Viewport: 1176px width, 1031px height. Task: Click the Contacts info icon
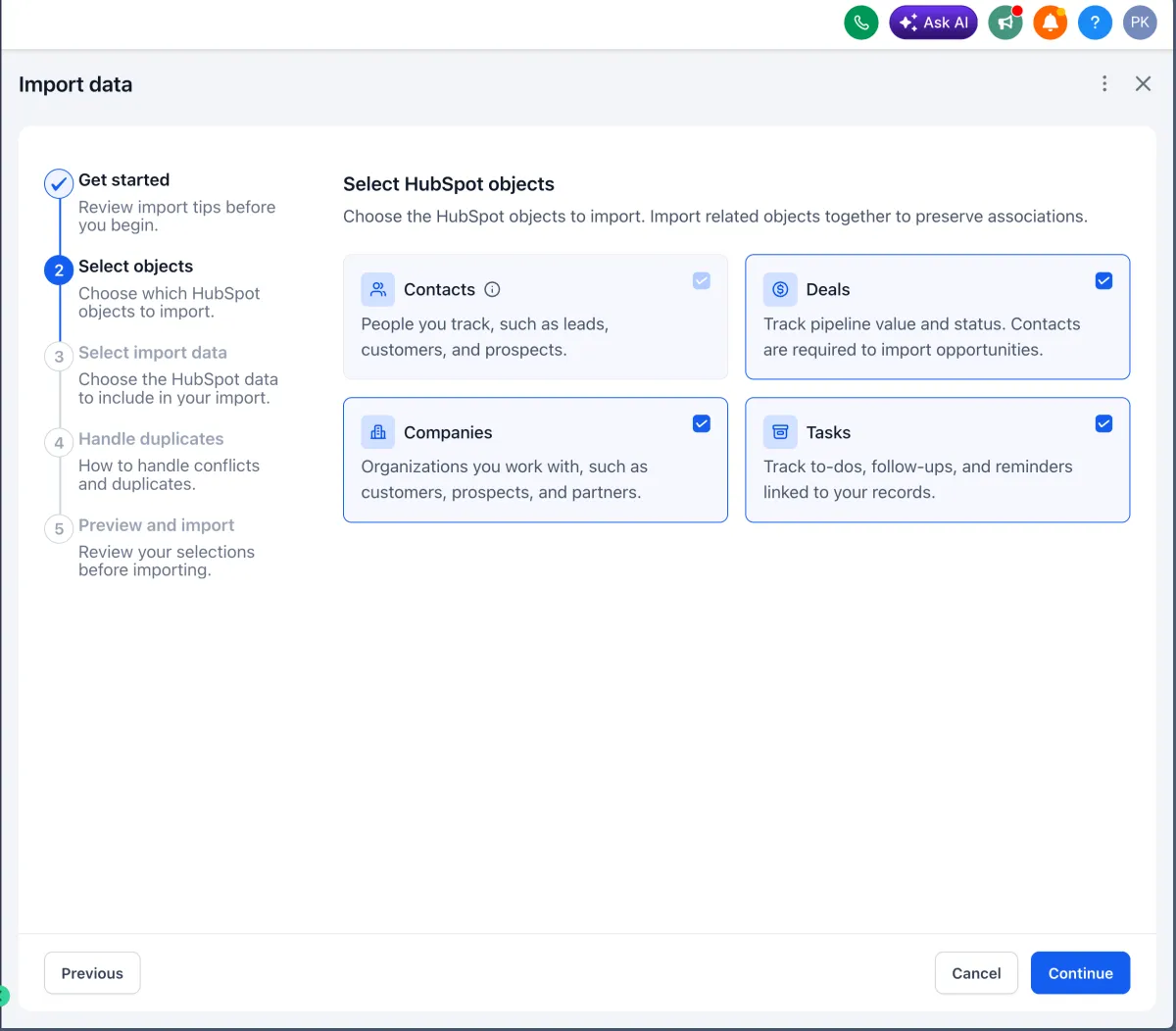pos(493,289)
